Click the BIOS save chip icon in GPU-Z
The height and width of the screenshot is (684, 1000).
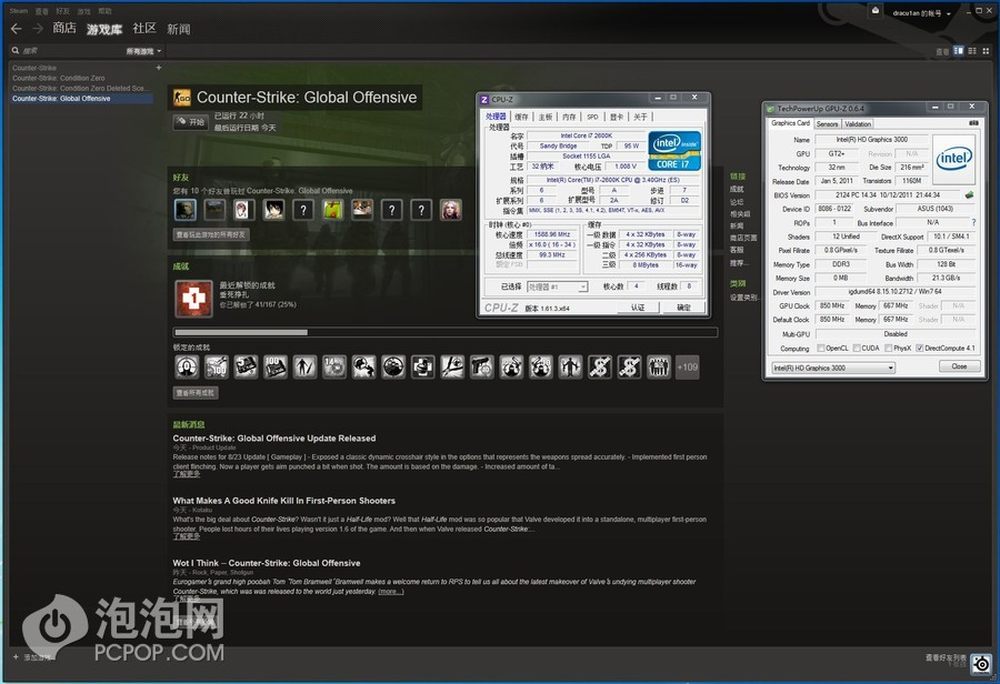click(x=969, y=195)
